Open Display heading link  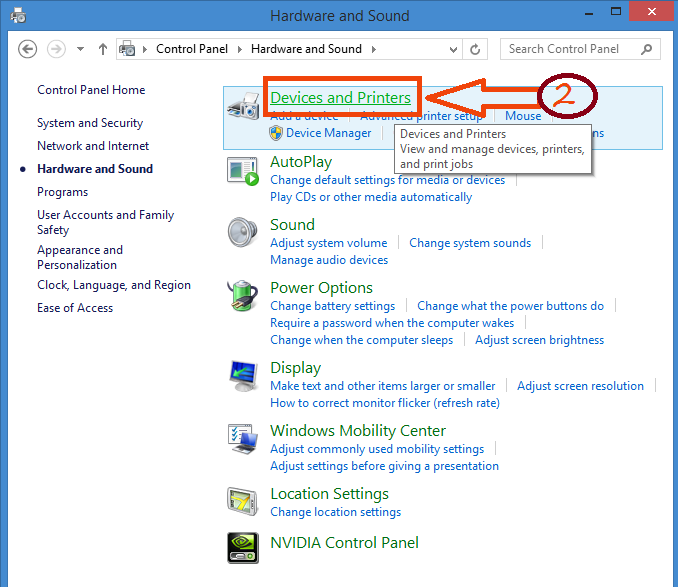tap(295, 368)
